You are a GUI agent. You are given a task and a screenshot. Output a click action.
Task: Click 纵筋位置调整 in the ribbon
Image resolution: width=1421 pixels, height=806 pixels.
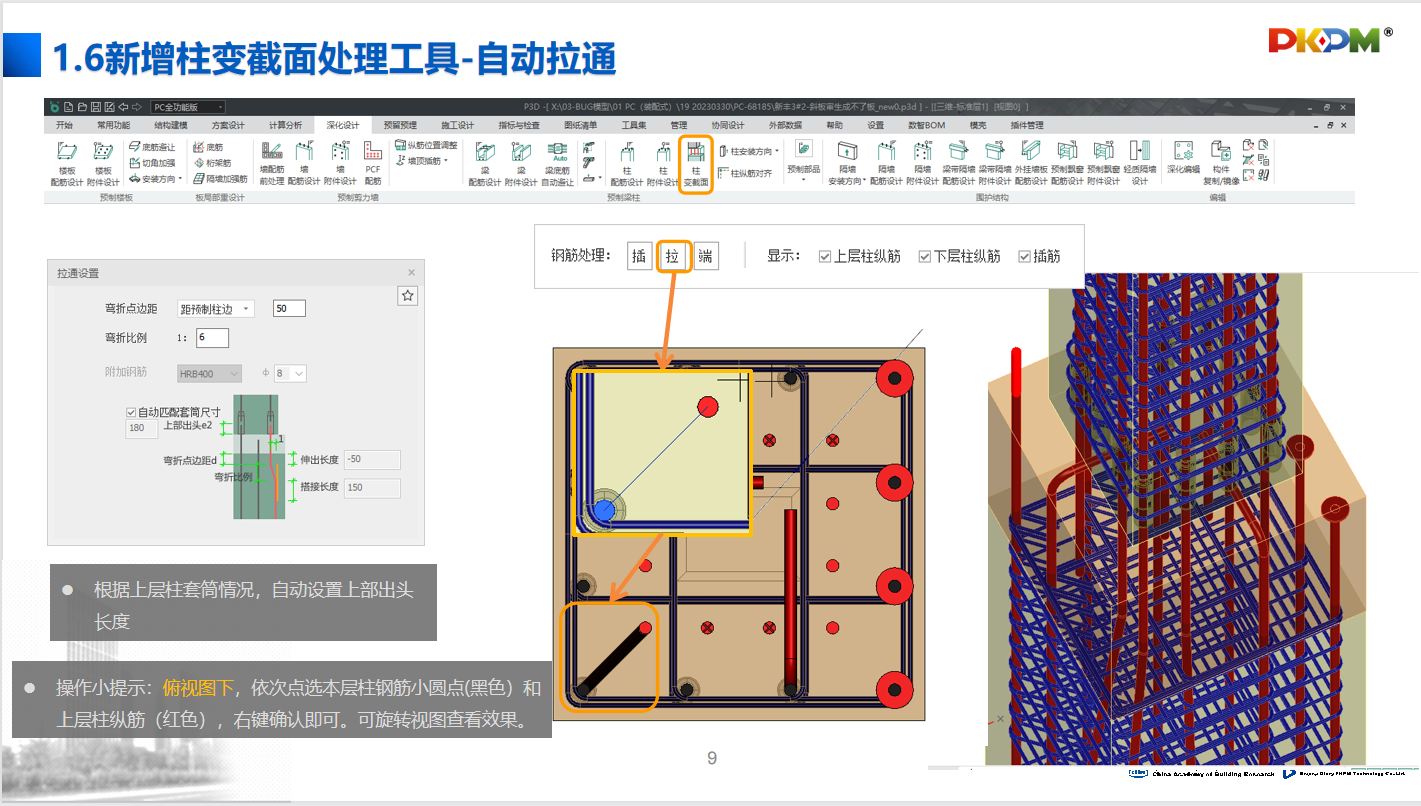pyautogui.click(x=426, y=146)
